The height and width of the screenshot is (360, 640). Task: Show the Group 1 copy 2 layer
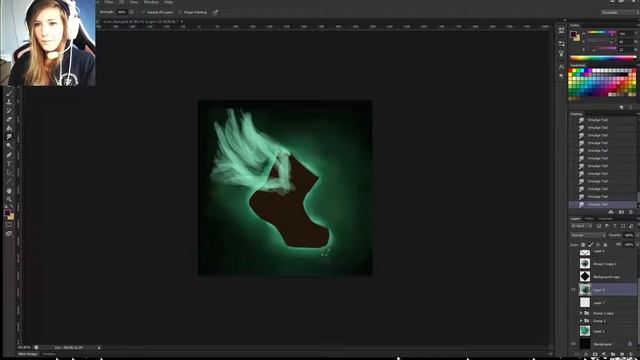click(x=573, y=264)
